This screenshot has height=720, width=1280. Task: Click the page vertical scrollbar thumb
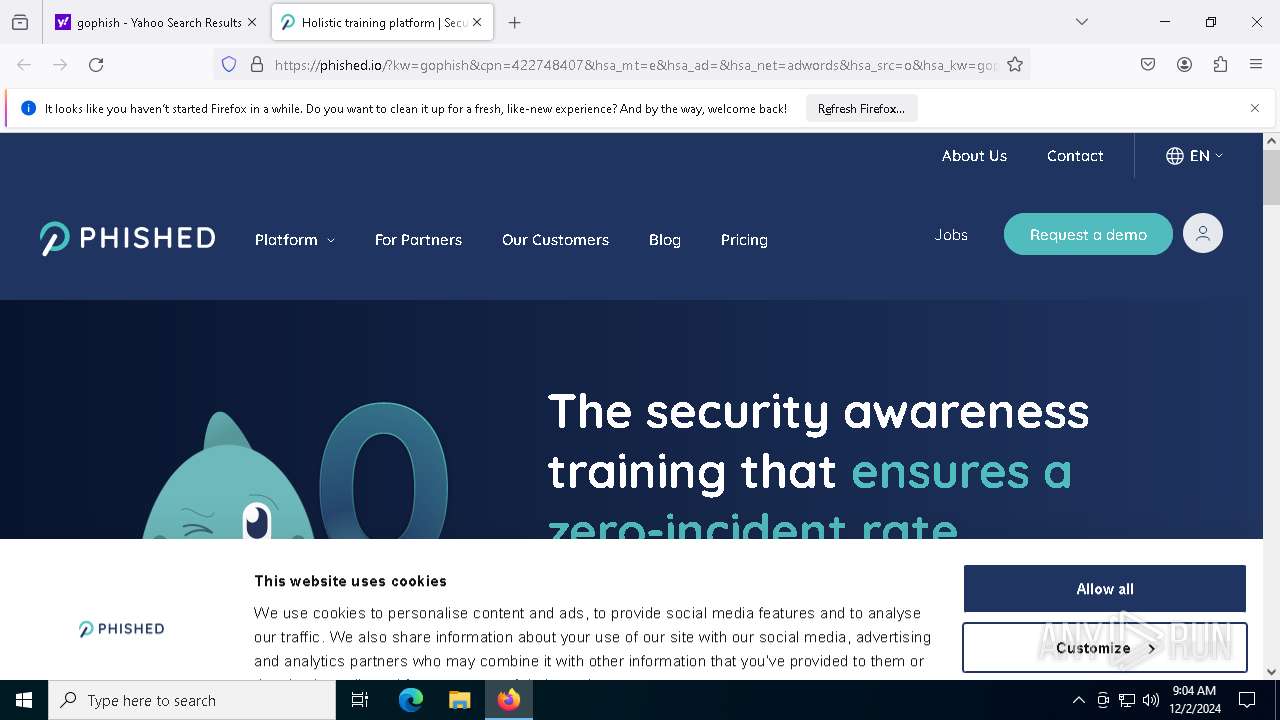pyautogui.click(x=1272, y=177)
